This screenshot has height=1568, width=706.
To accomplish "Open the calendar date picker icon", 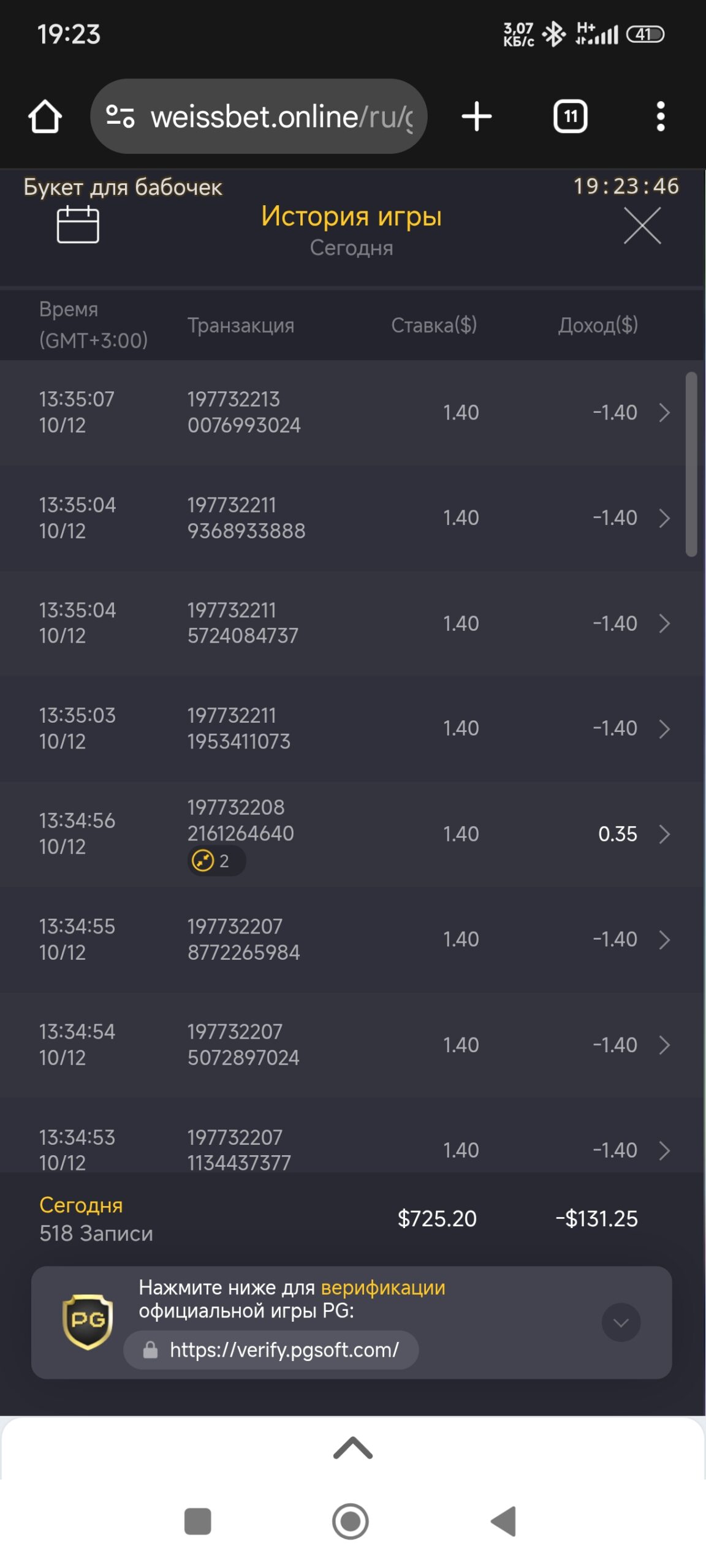I will tap(78, 225).
